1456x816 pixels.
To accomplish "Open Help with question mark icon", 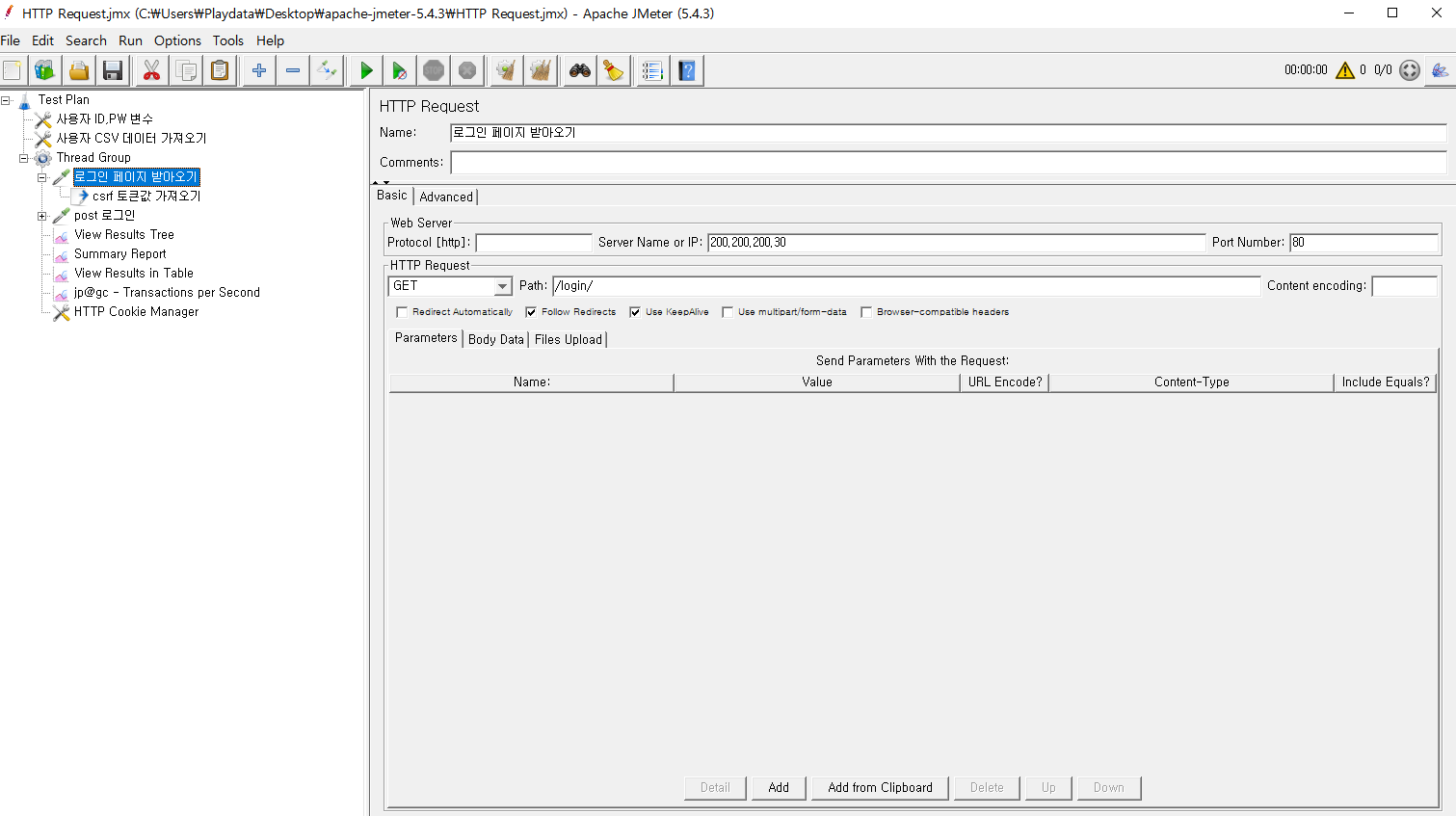I will click(x=687, y=70).
